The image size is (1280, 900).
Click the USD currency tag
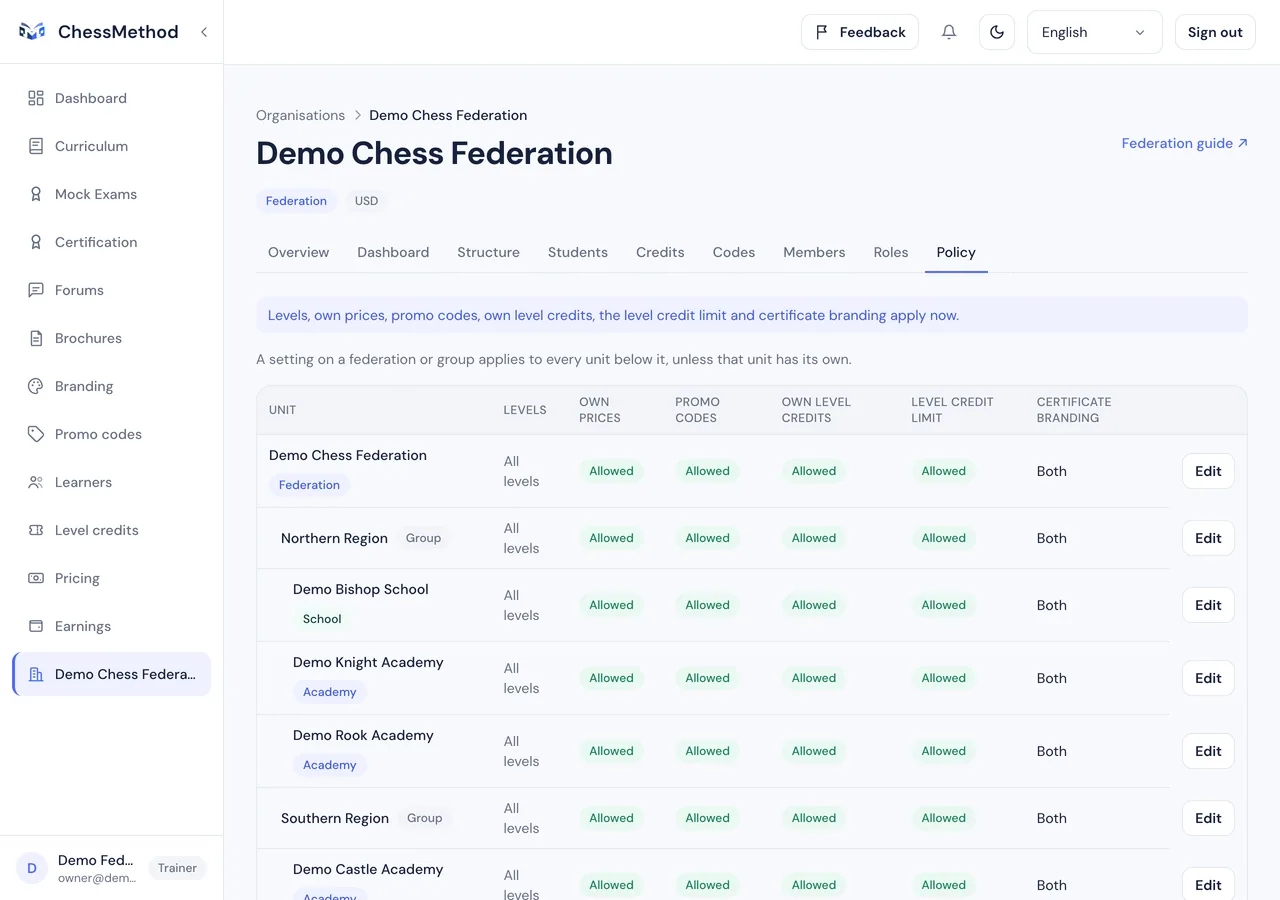pyautogui.click(x=367, y=201)
